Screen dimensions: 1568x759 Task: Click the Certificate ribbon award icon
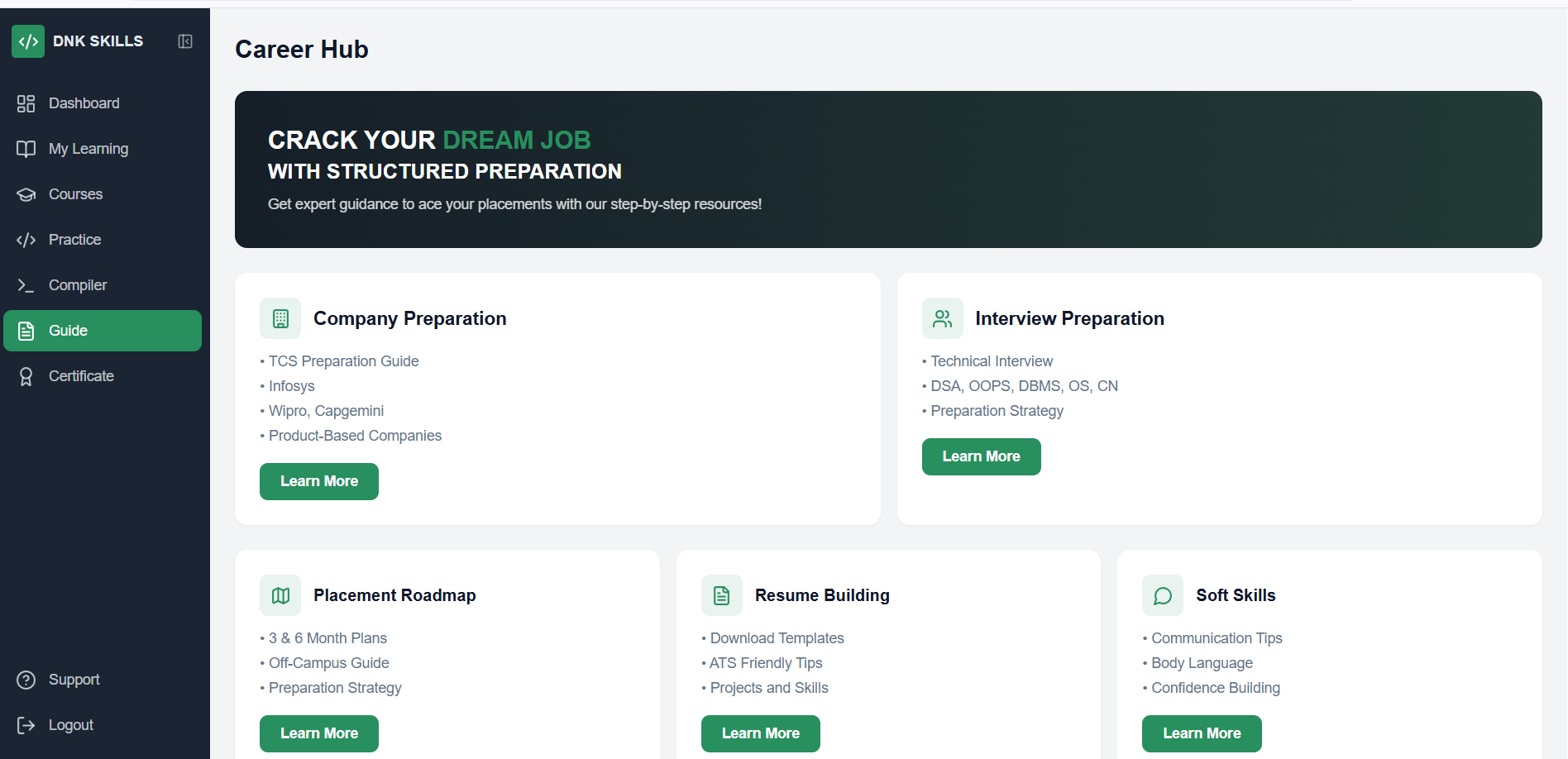tap(26, 376)
